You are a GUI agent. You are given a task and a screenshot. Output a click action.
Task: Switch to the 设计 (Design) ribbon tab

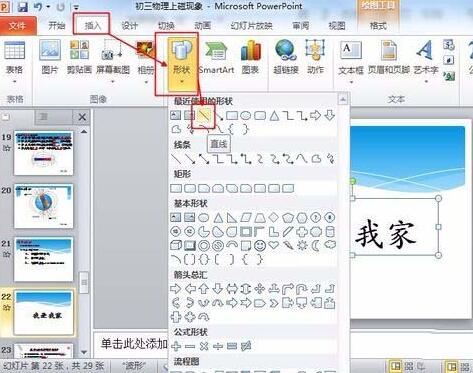point(129,26)
